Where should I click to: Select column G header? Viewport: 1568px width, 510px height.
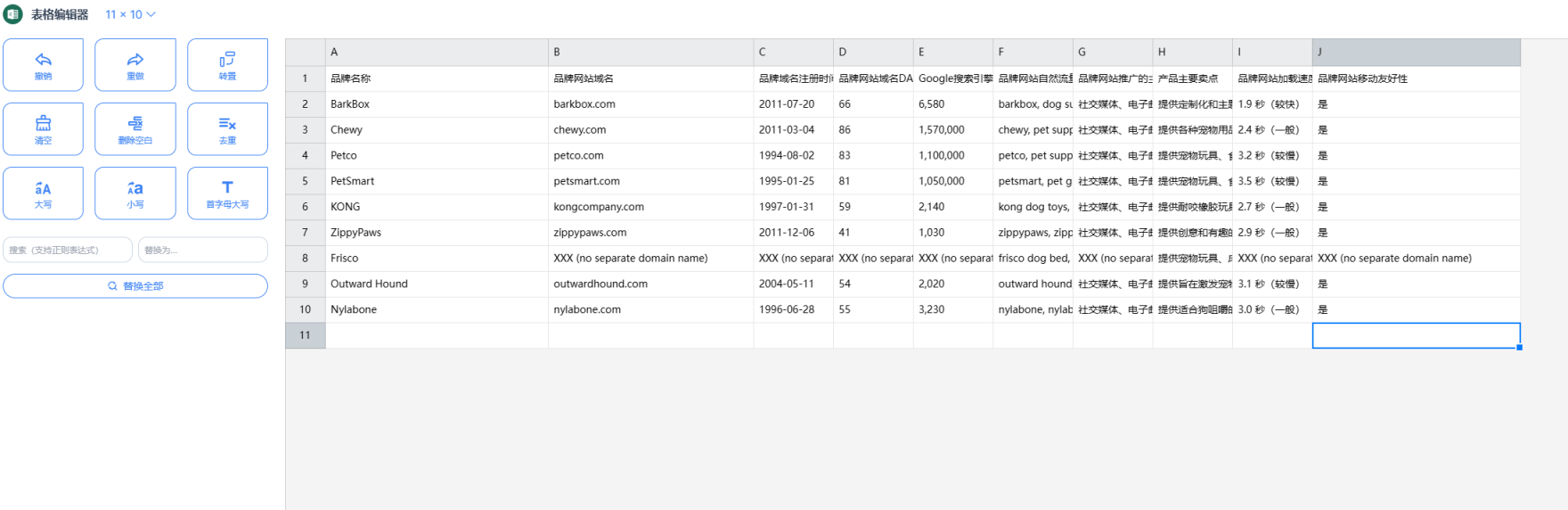(1113, 52)
